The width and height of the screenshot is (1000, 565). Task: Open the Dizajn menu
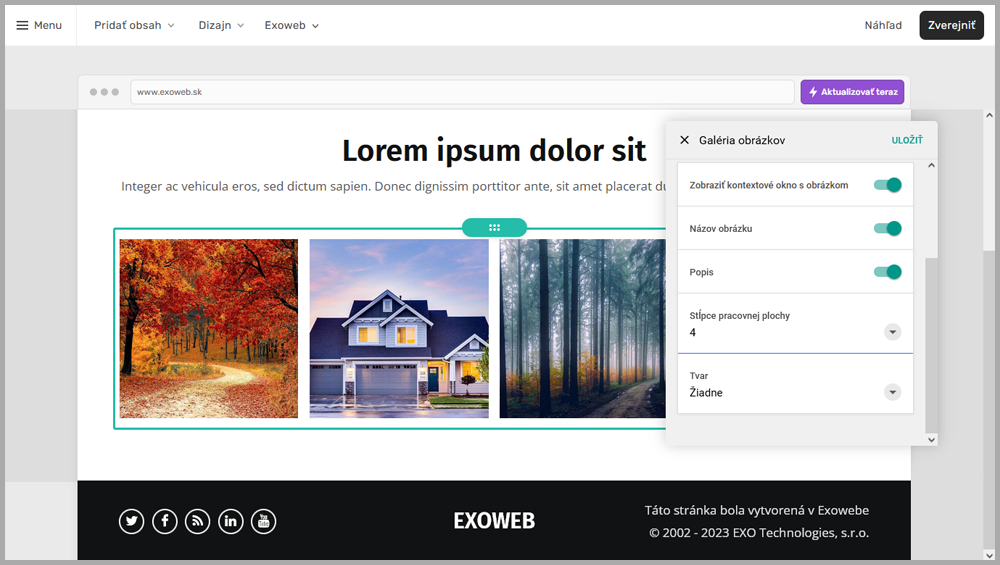pyautogui.click(x=221, y=26)
